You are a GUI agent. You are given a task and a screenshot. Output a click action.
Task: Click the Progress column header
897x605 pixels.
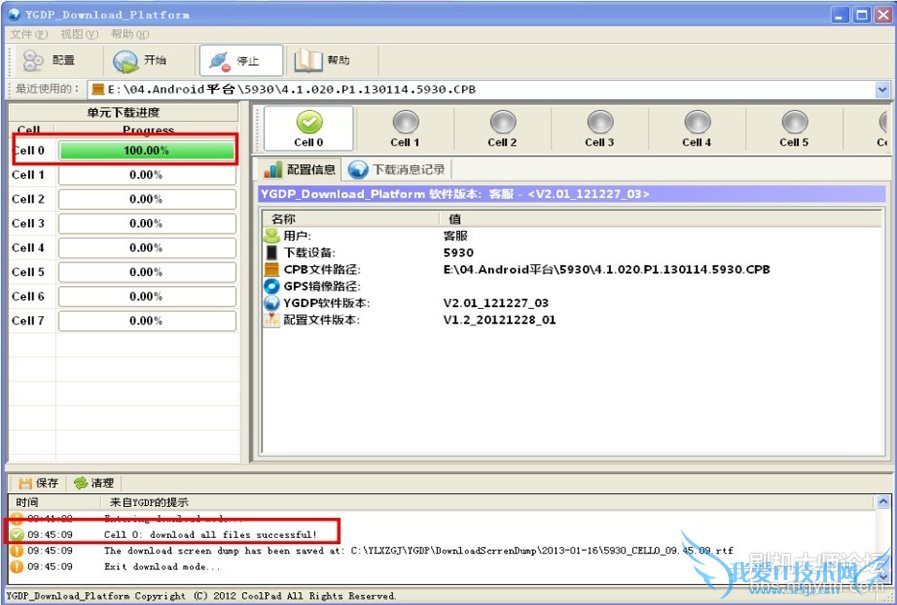[147, 129]
